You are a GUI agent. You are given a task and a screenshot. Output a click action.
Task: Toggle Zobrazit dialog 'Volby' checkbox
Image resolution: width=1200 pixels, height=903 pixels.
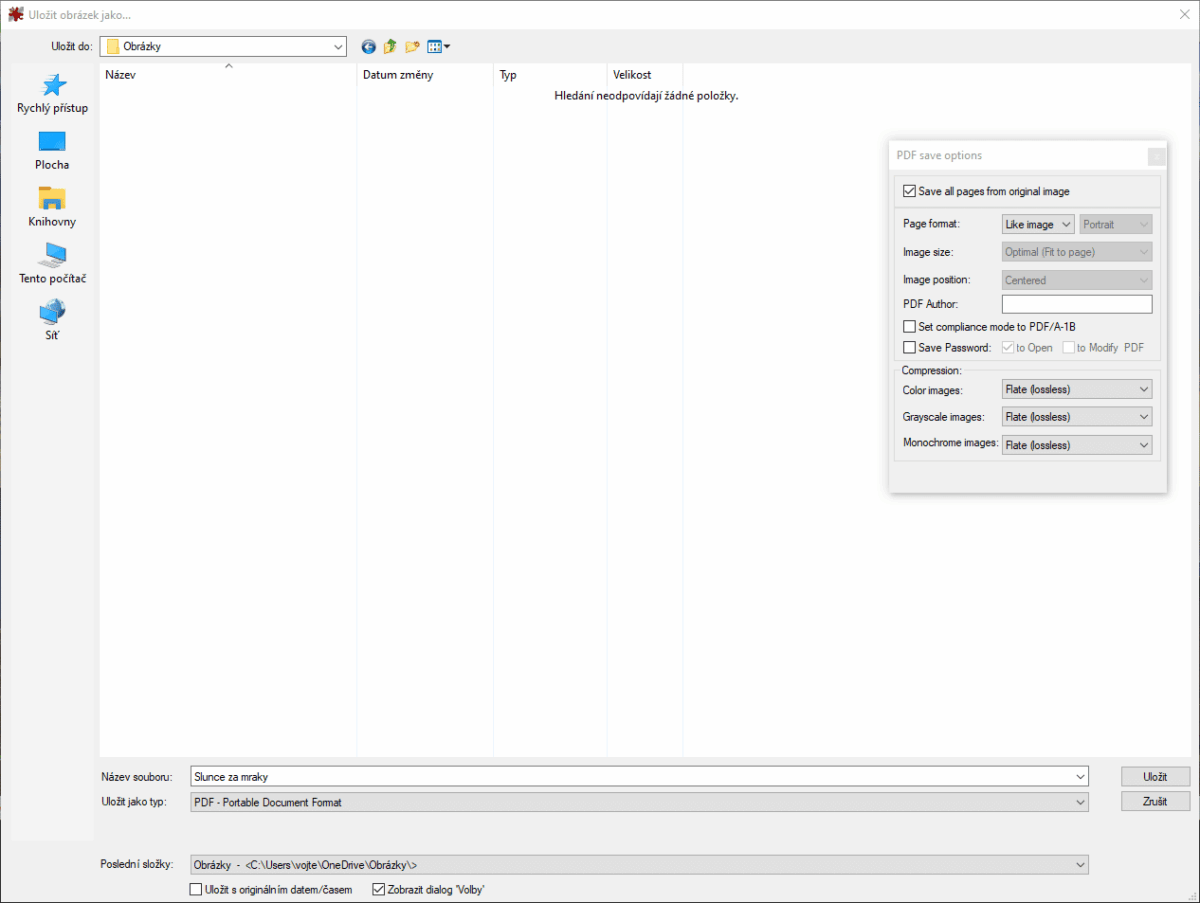pyautogui.click(x=378, y=889)
